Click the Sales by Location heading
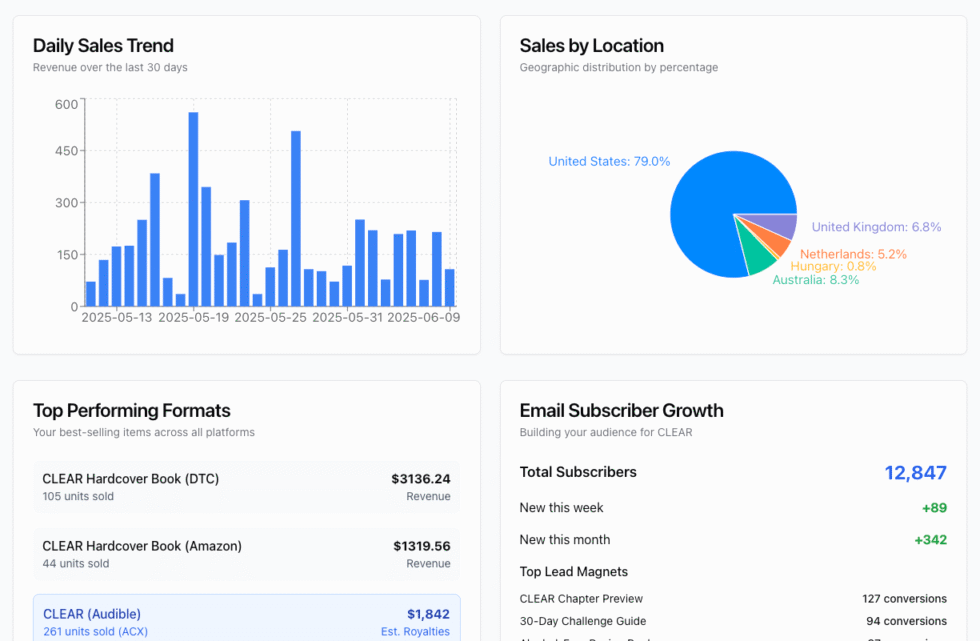Screen dimensions: 980x641 (591, 46)
